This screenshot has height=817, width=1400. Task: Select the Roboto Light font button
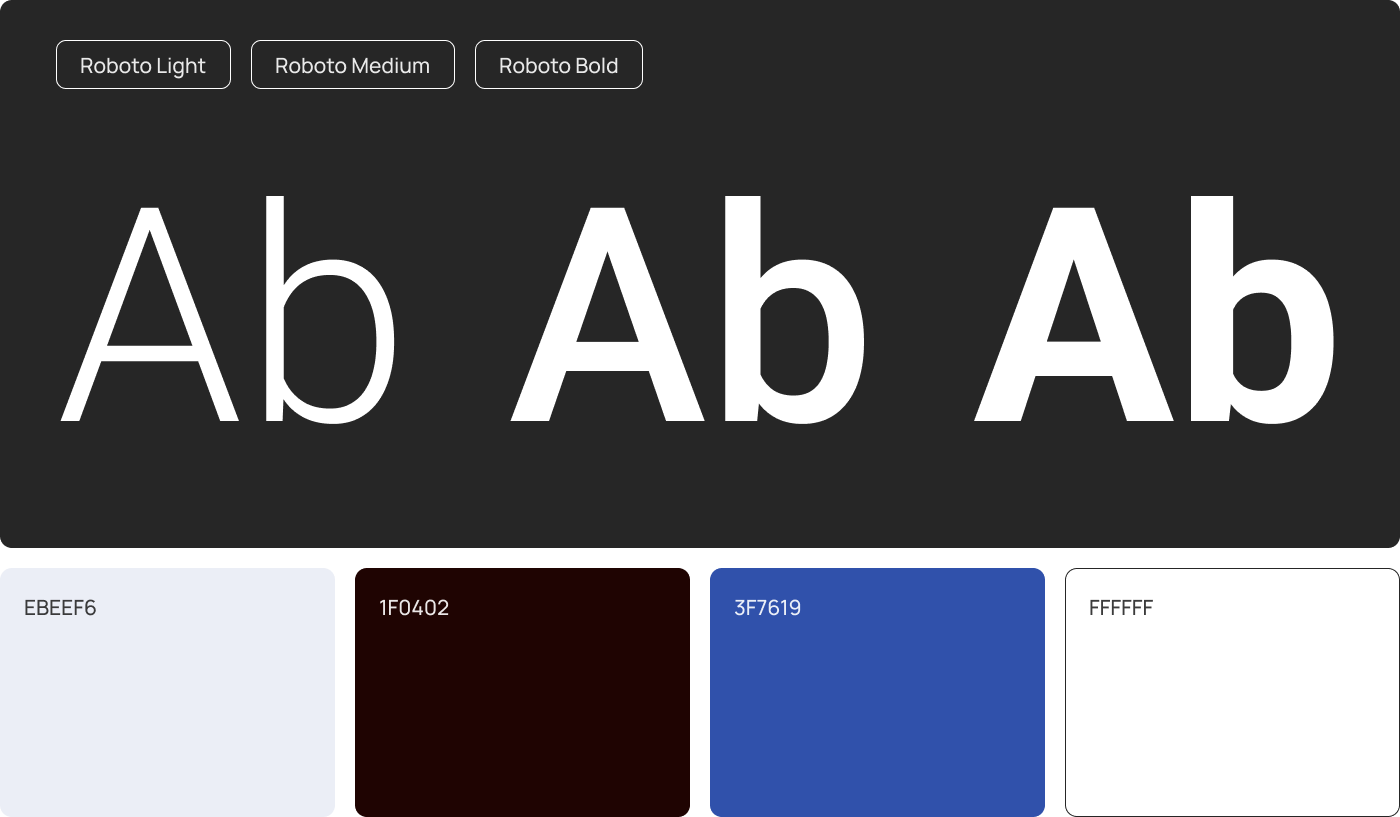(x=143, y=65)
